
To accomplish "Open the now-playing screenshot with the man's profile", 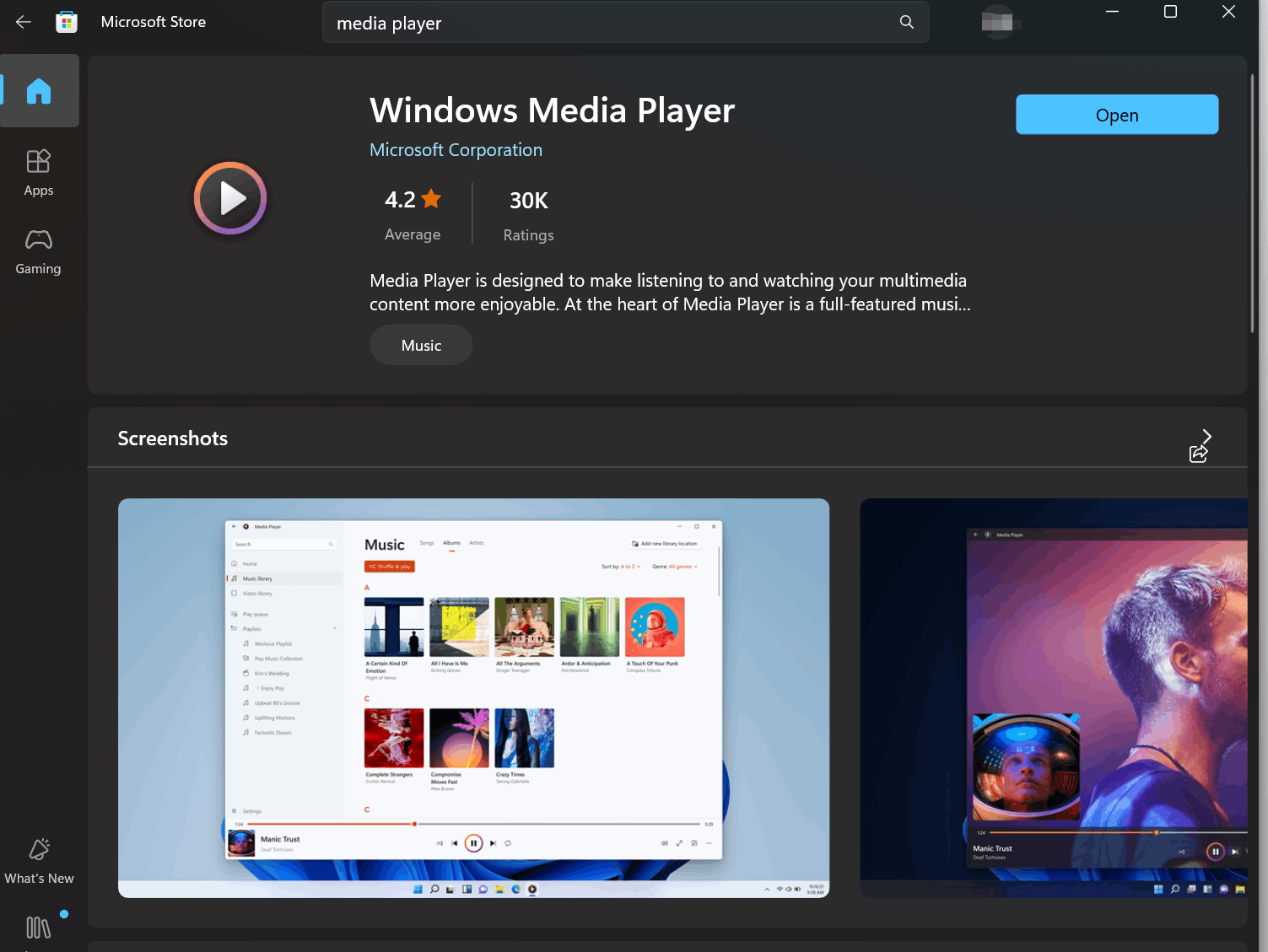I will coord(1054,698).
